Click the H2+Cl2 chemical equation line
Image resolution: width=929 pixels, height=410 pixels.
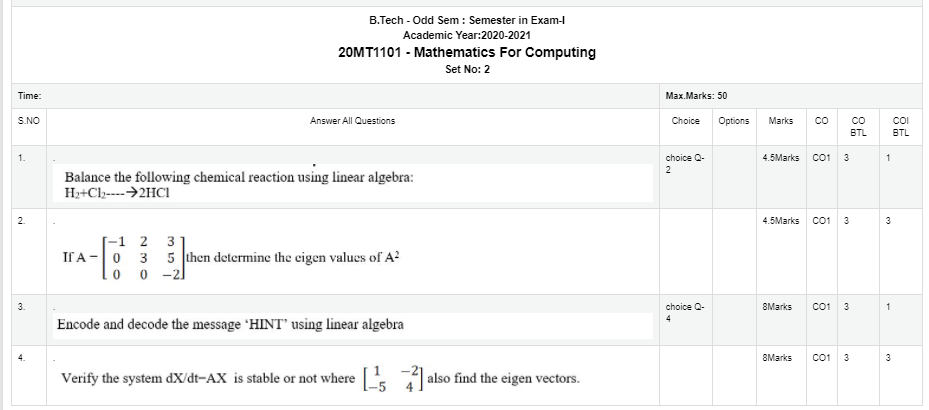click(x=117, y=193)
